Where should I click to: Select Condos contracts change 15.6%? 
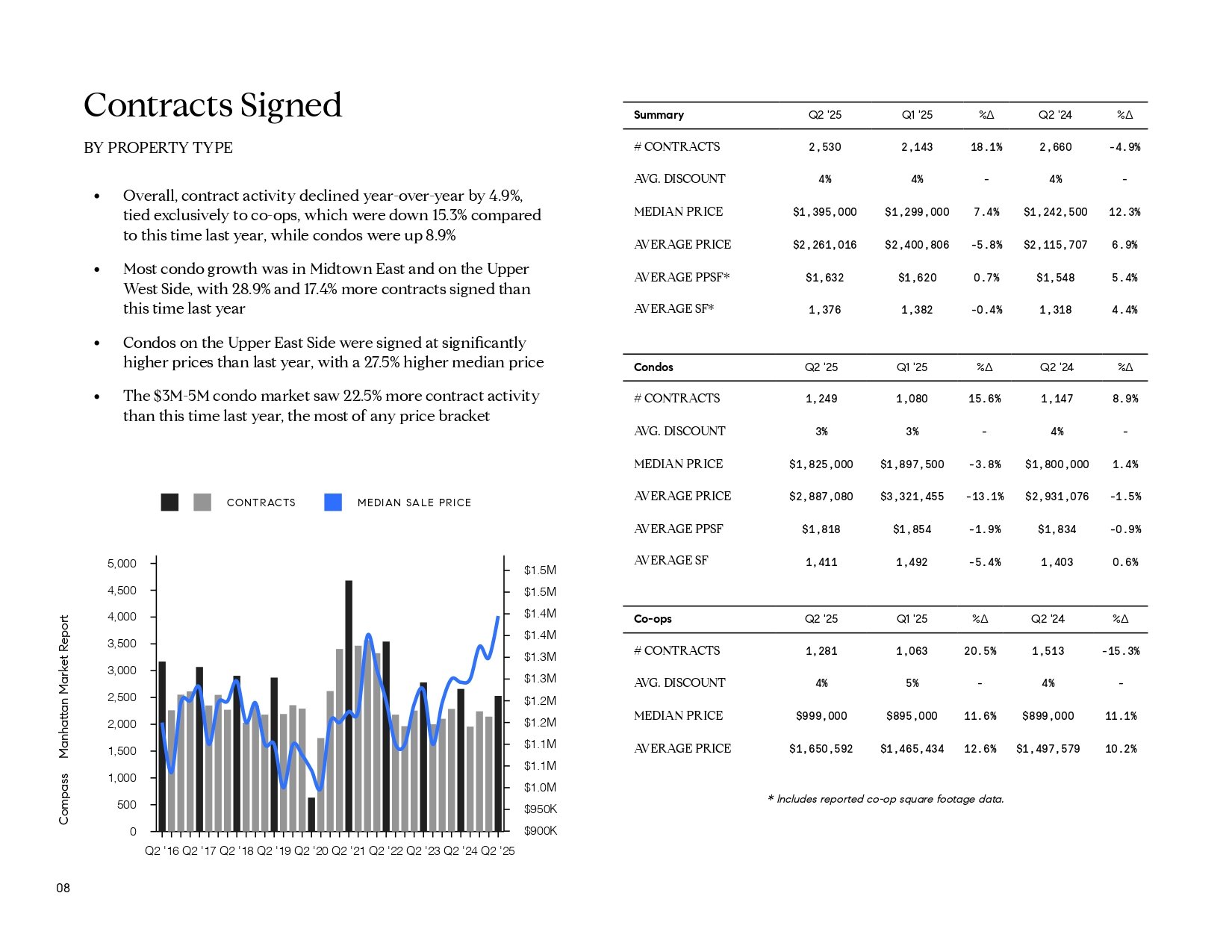(x=985, y=399)
